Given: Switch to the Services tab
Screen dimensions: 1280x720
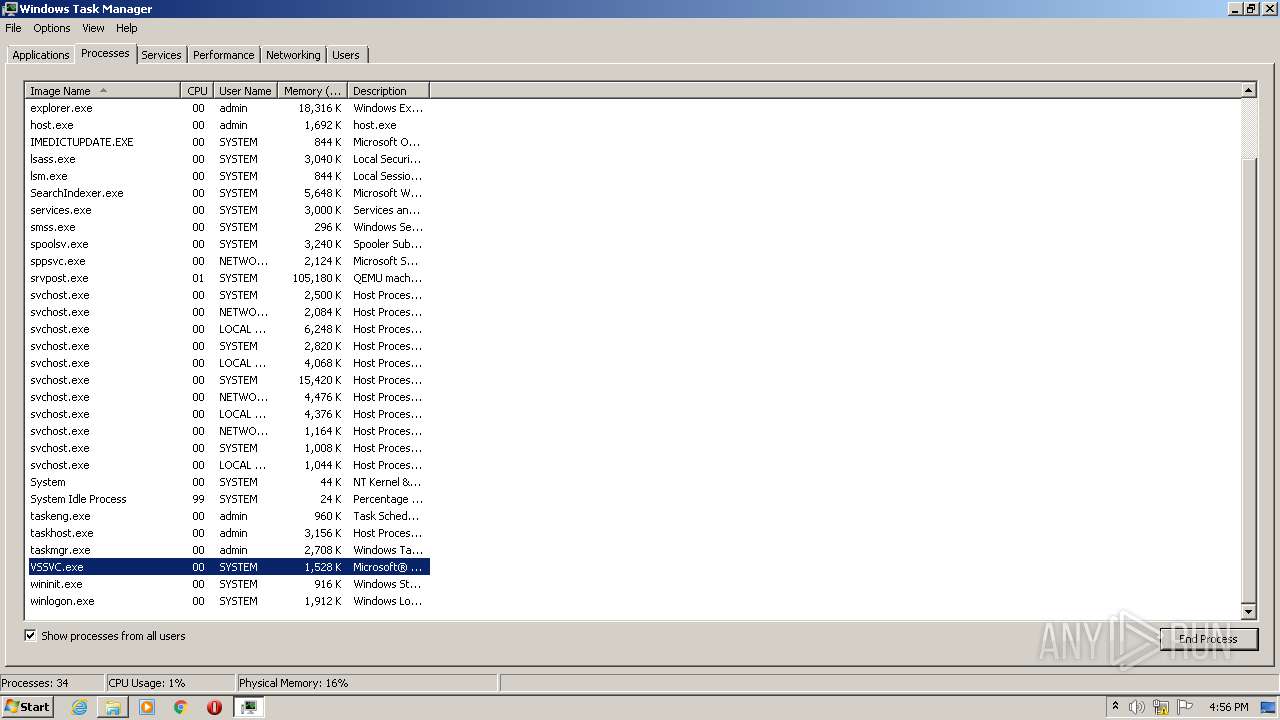Looking at the screenshot, I should point(161,55).
